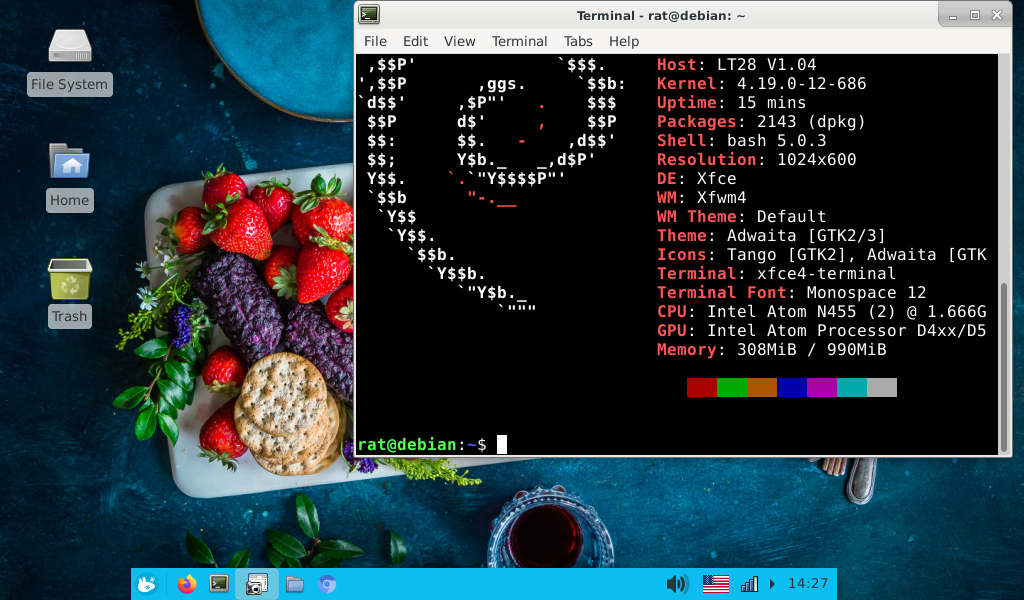Click the 'Theme: Adwaita [GTK2/3]' line
1024x600 pixels.
point(771,235)
